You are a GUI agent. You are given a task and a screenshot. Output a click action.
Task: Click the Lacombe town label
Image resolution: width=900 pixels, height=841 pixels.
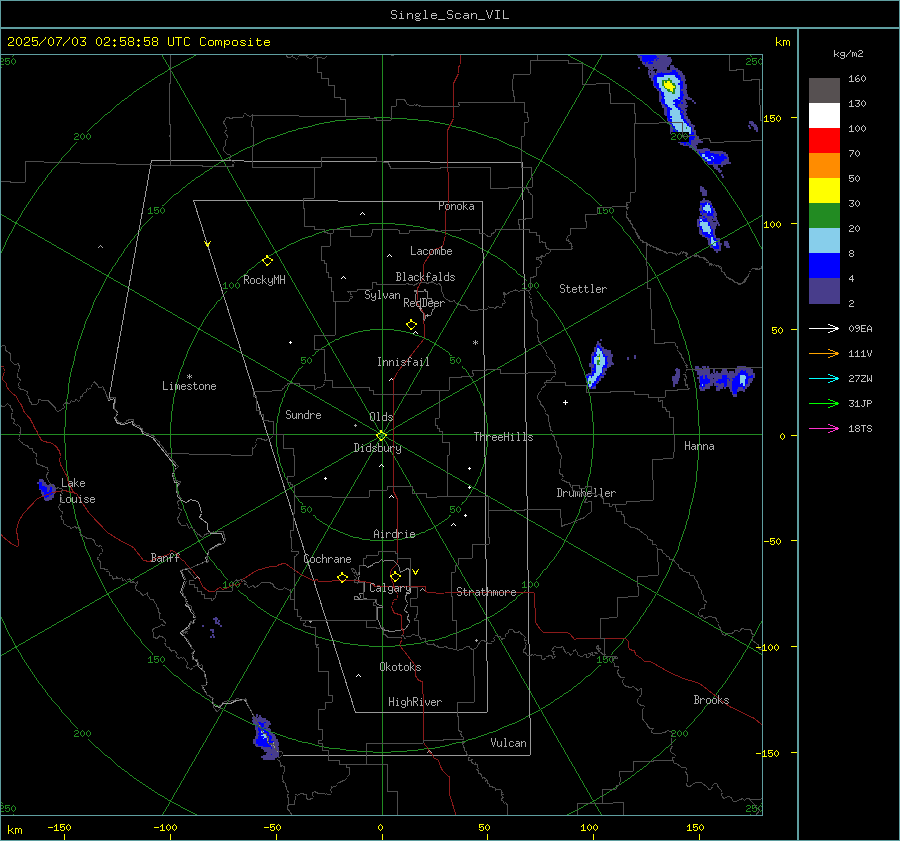(x=431, y=251)
